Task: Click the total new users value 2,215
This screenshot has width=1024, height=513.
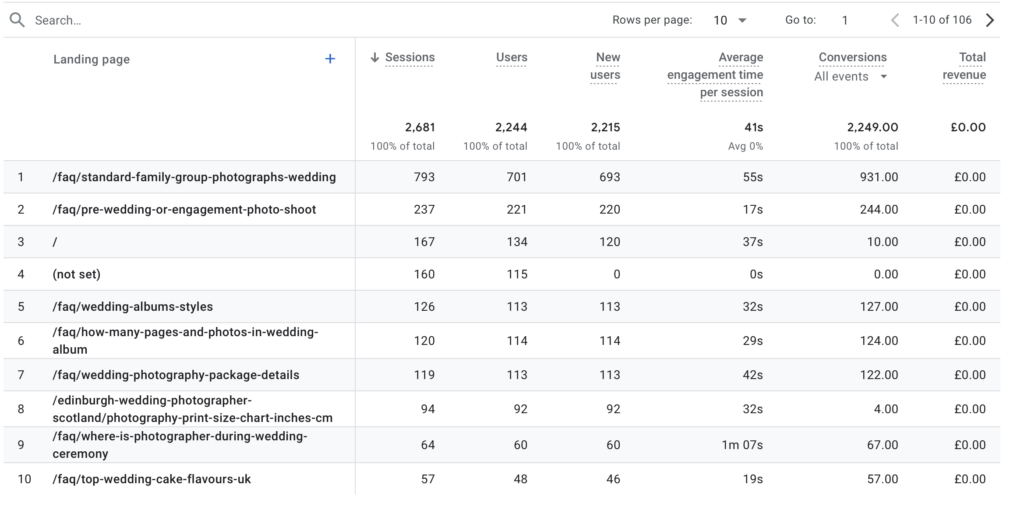Action: [x=604, y=127]
